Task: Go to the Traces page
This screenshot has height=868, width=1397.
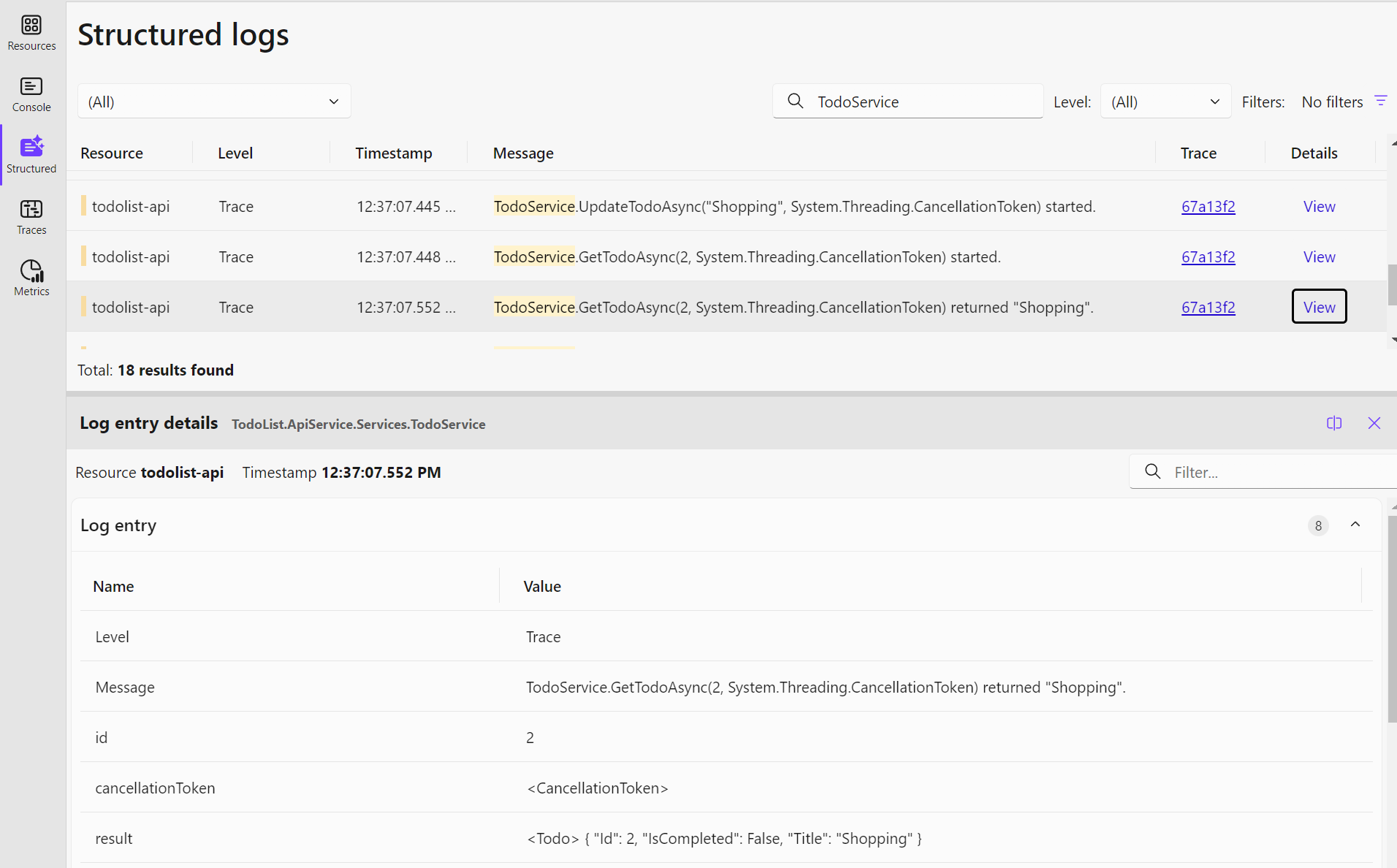Action: coord(31,217)
